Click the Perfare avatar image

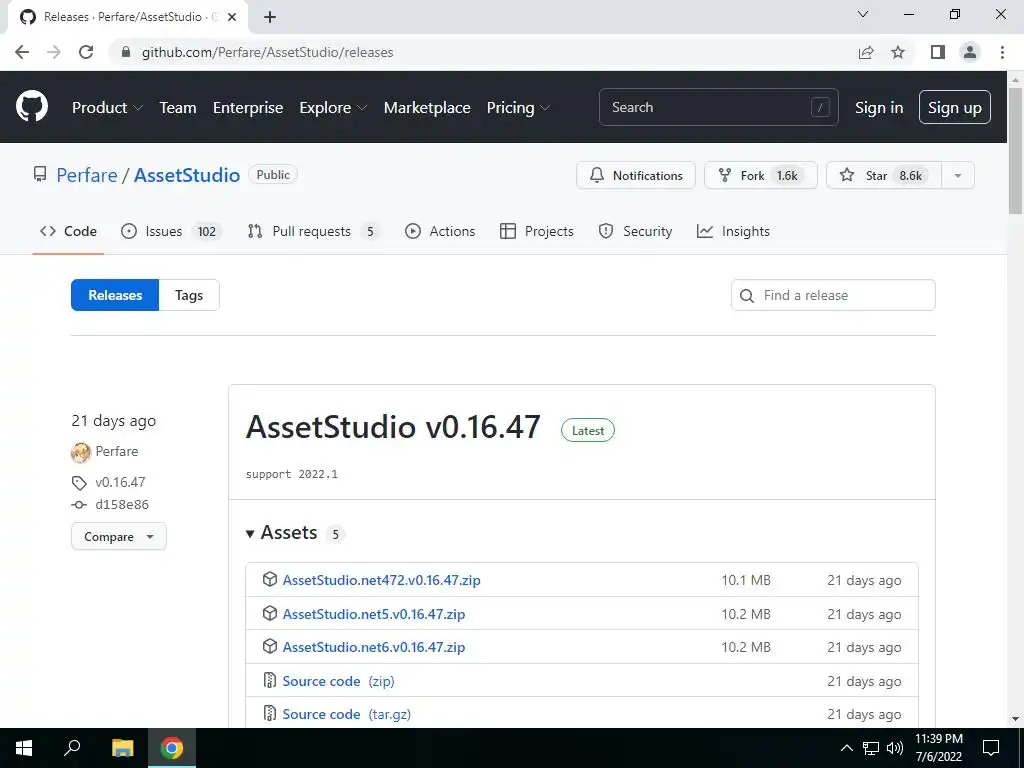click(81, 452)
